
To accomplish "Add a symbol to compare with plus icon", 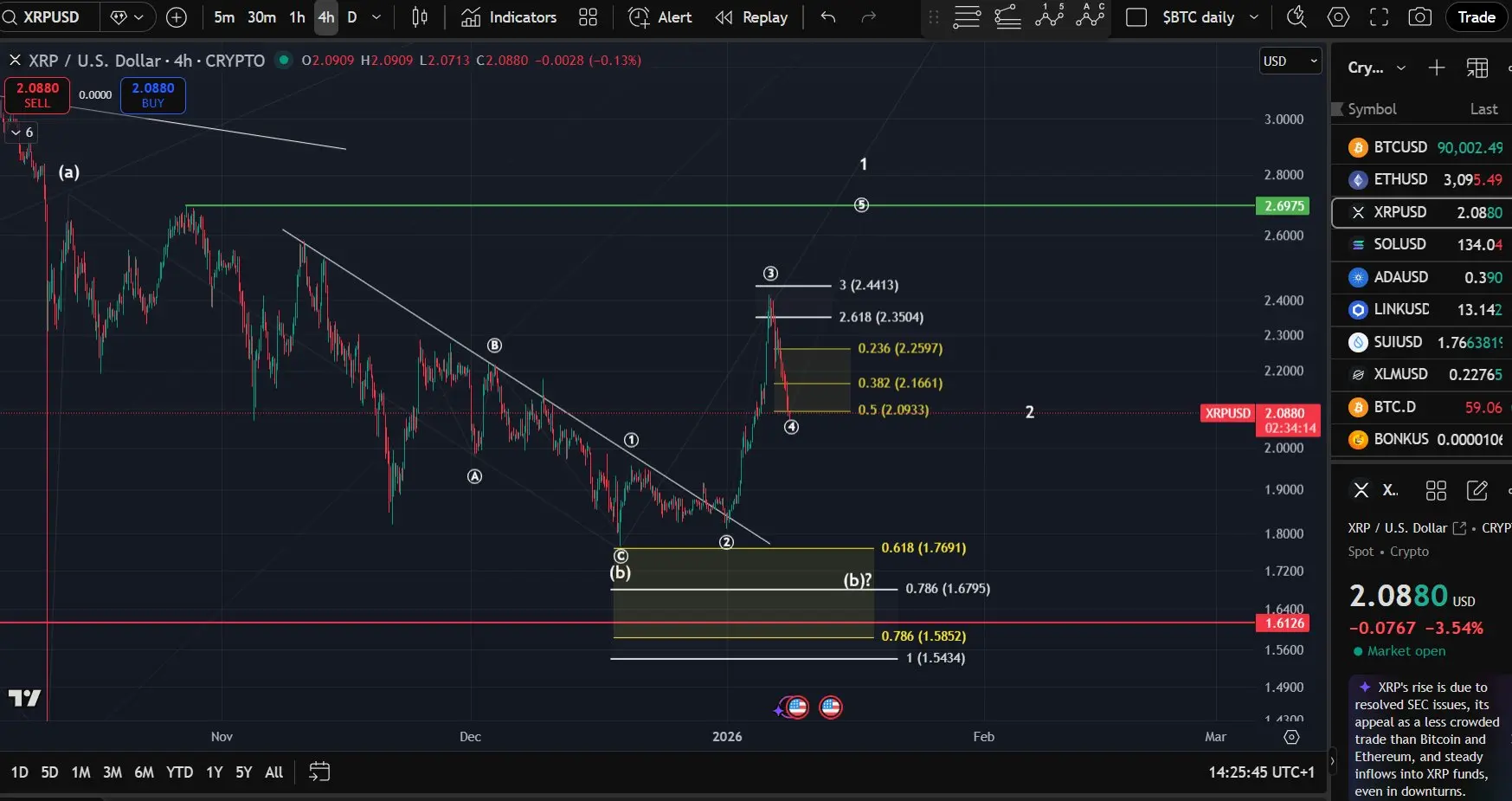I will click(176, 17).
